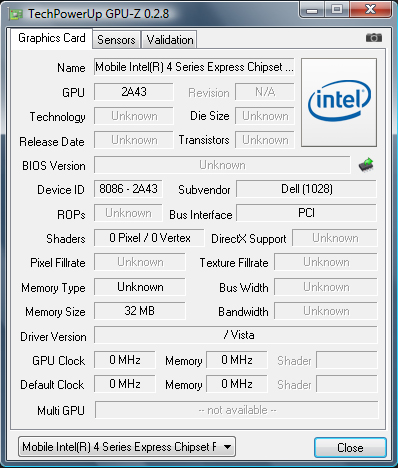Click the Intel logo image

click(339, 102)
